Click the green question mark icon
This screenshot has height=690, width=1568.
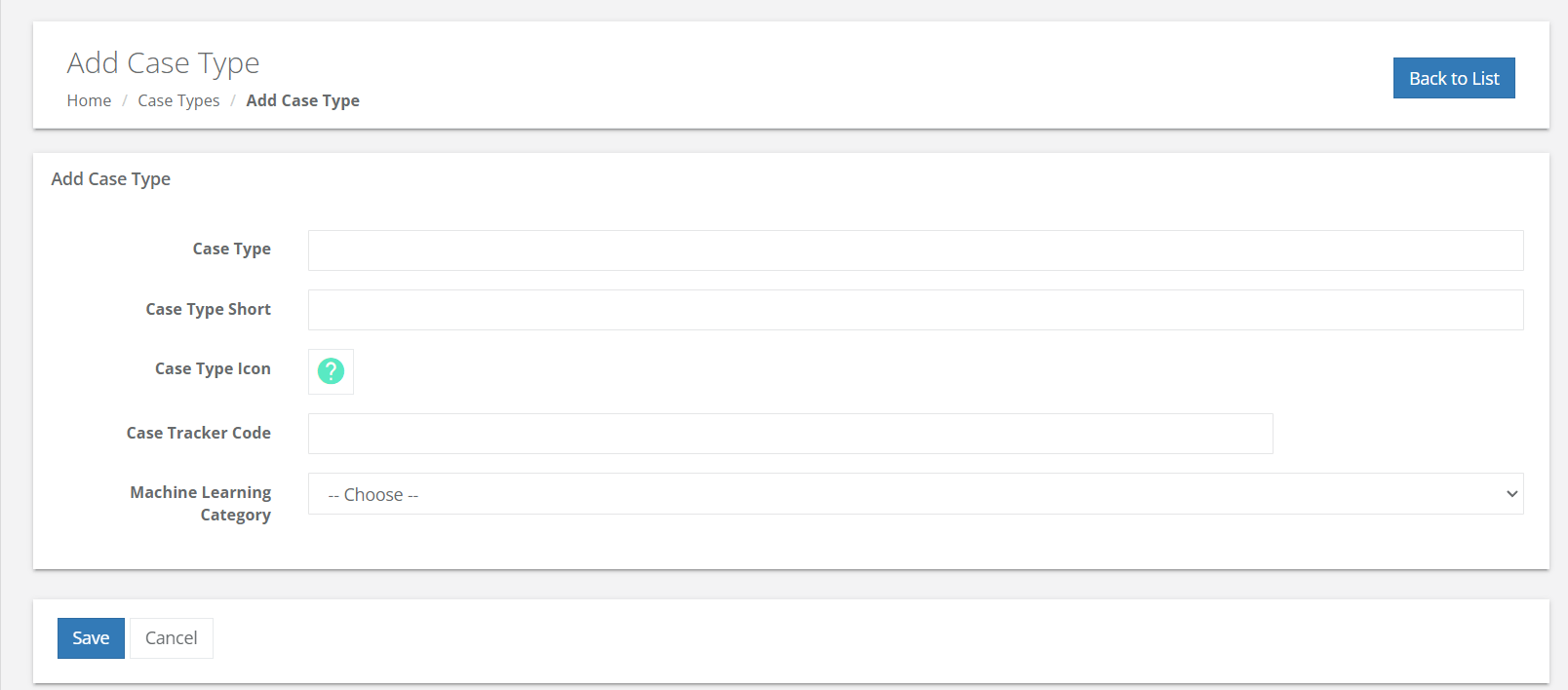(x=331, y=371)
